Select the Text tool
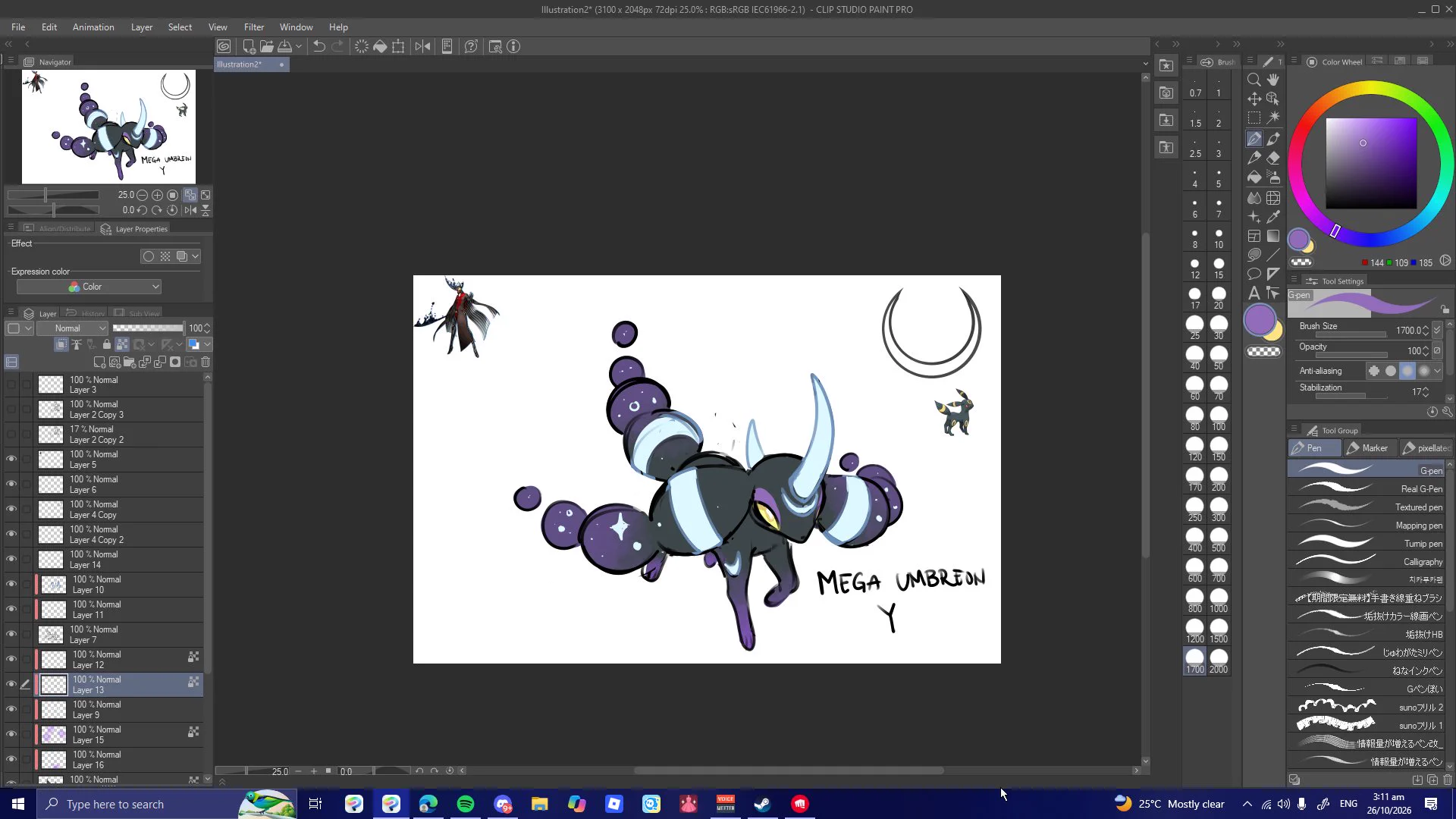Screen dimensions: 1456x819 [1254, 293]
